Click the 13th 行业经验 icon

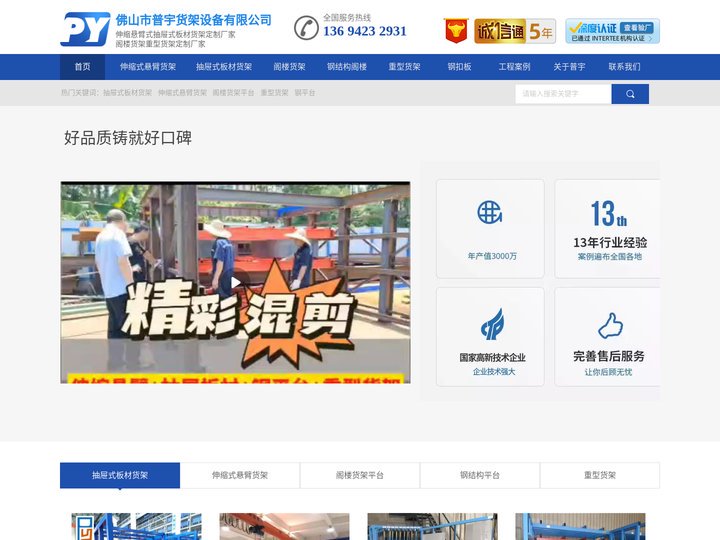[608, 214]
